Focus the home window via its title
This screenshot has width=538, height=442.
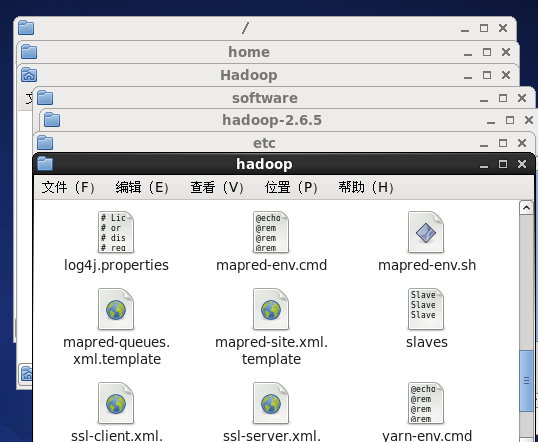[249, 52]
